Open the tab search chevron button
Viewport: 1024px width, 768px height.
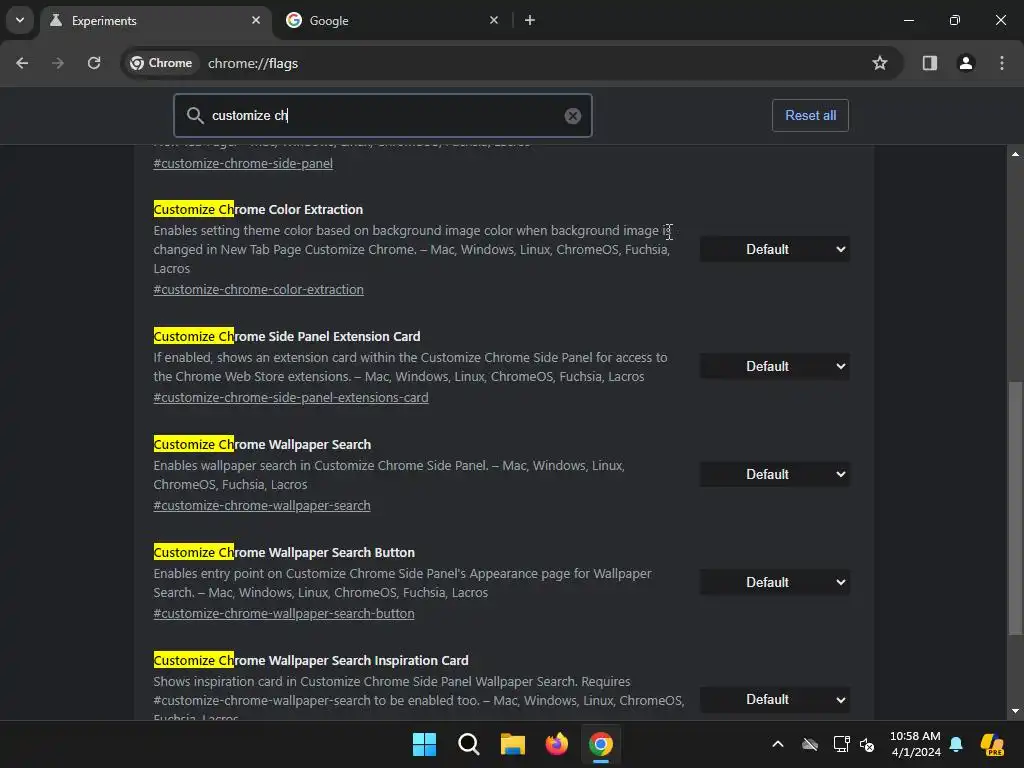click(x=20, y=20)
